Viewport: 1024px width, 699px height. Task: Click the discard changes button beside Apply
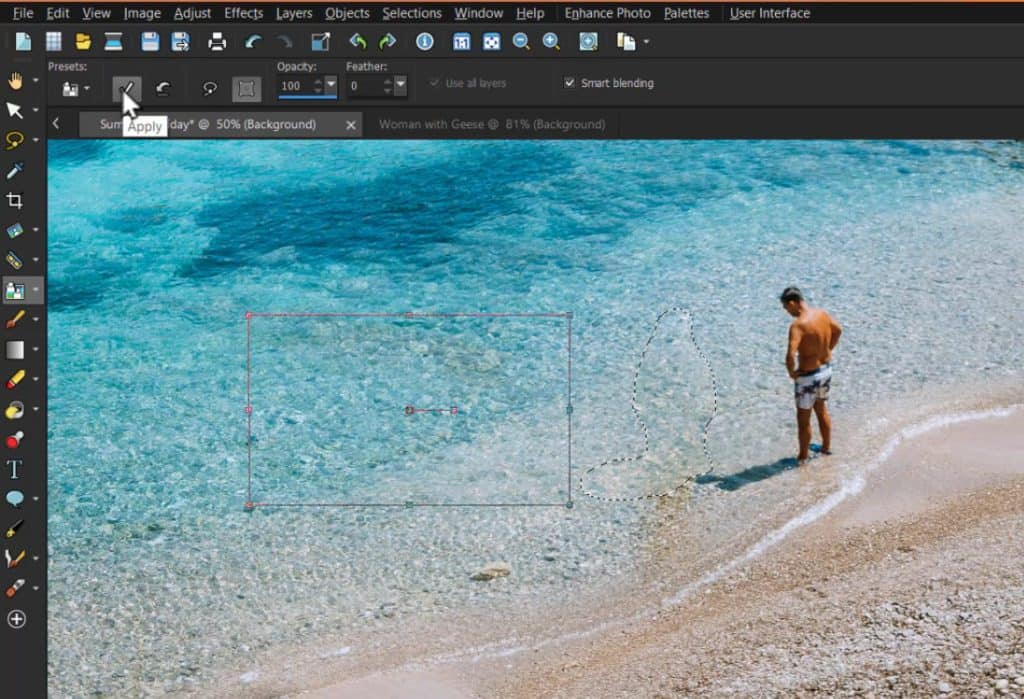(161, 88)
